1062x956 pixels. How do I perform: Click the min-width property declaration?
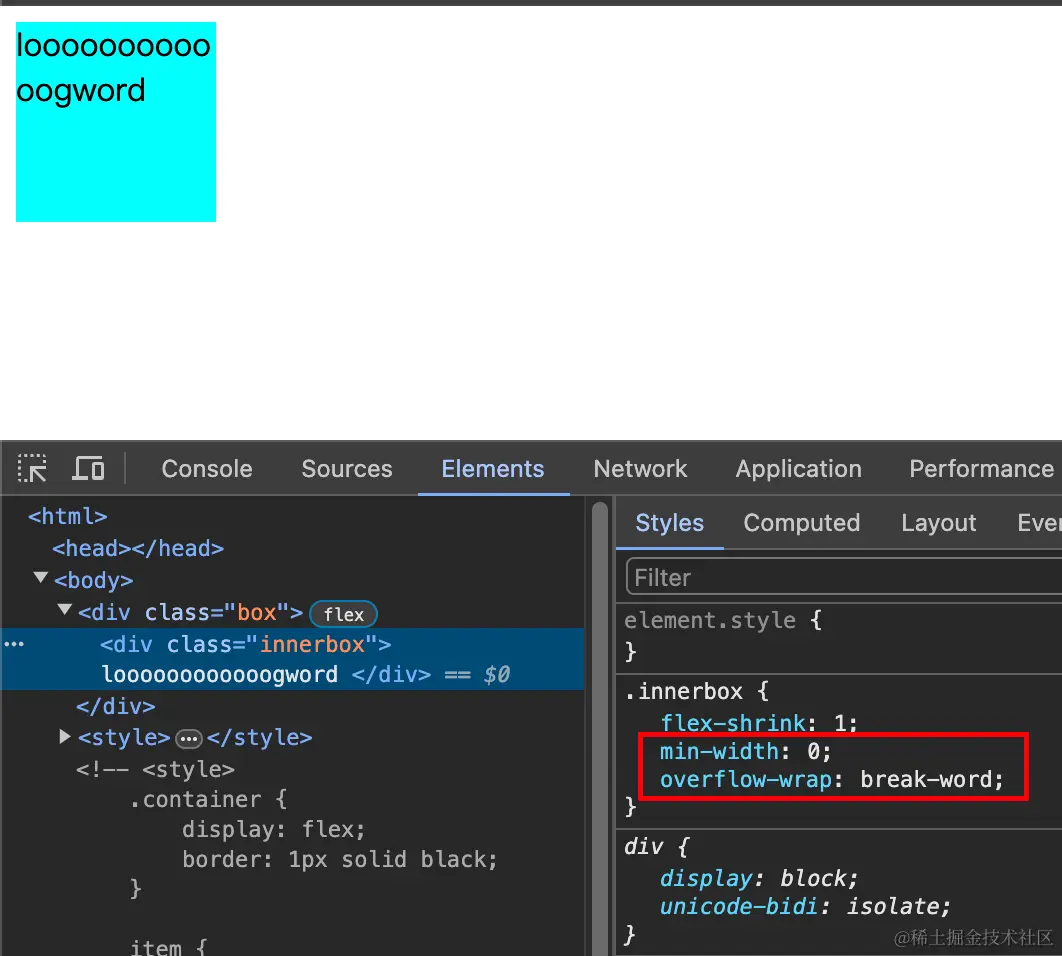745,751
